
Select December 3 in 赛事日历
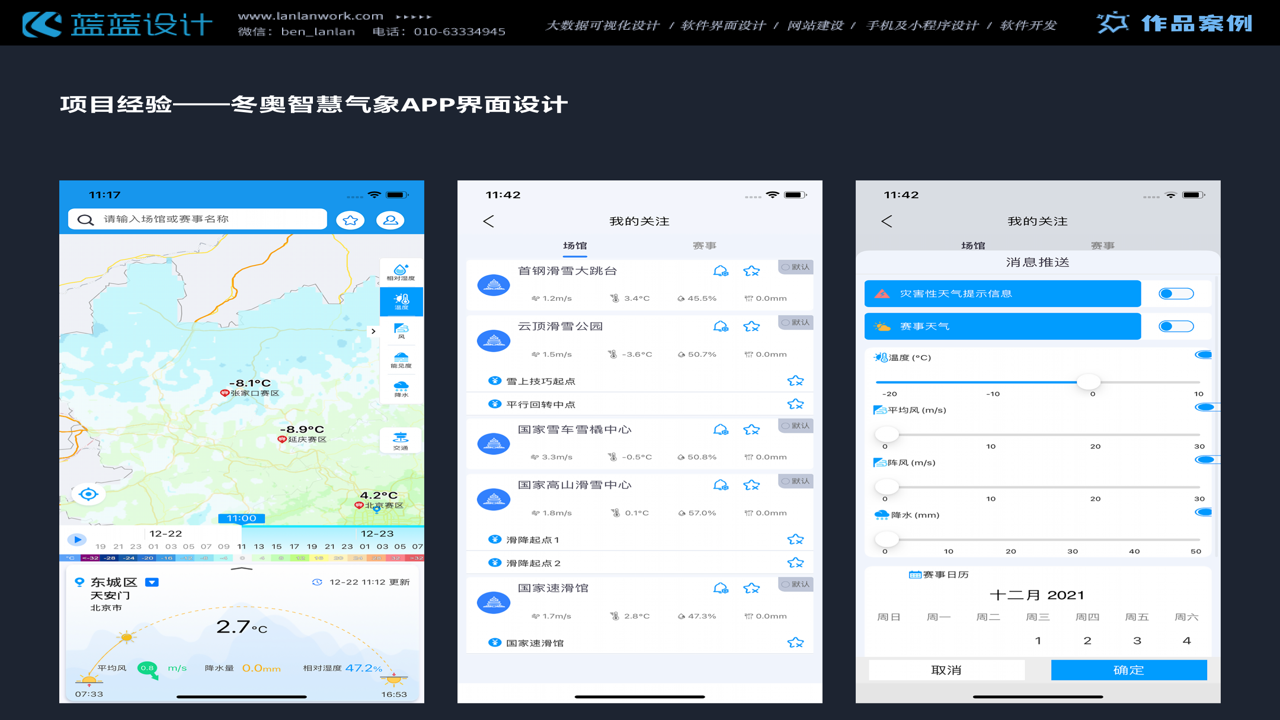[1137, 641]
